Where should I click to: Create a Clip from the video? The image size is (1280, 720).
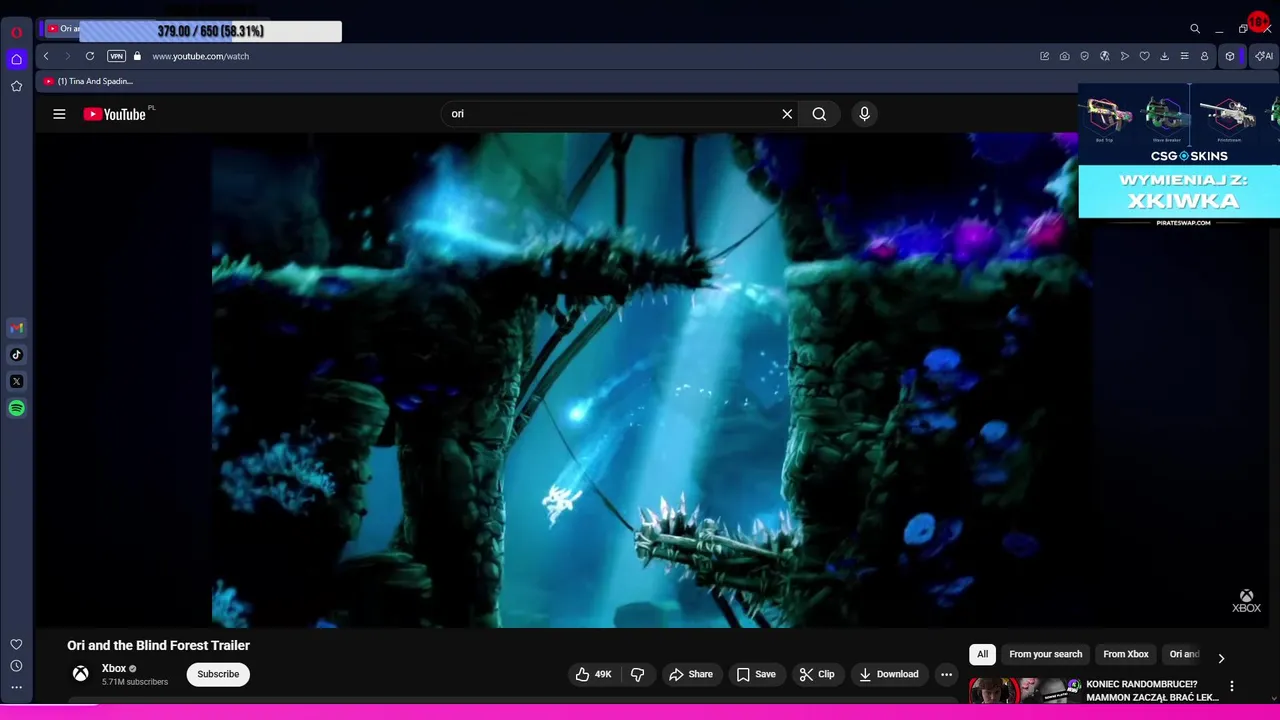coord(817,674)
